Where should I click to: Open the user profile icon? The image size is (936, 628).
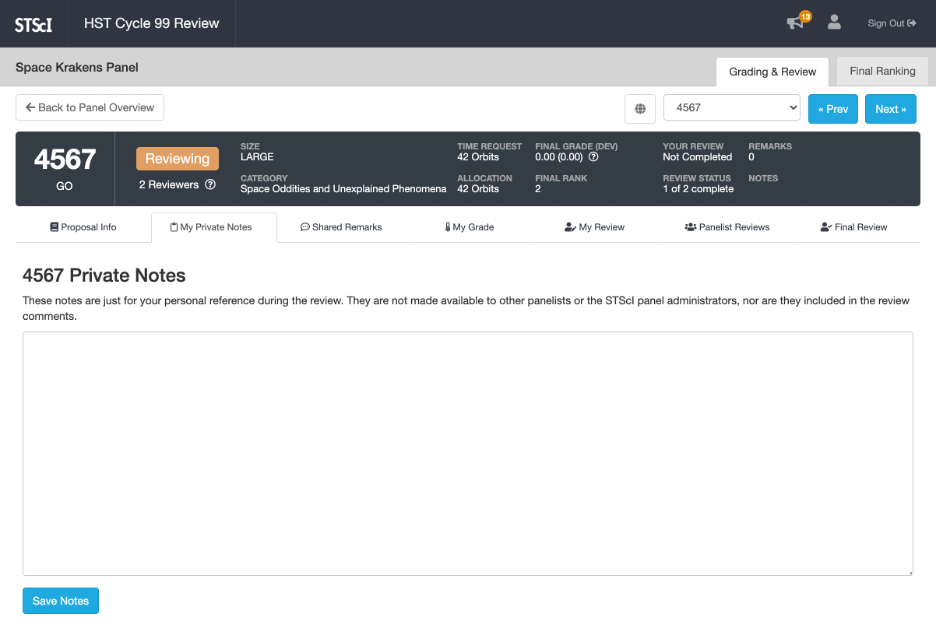834,23
